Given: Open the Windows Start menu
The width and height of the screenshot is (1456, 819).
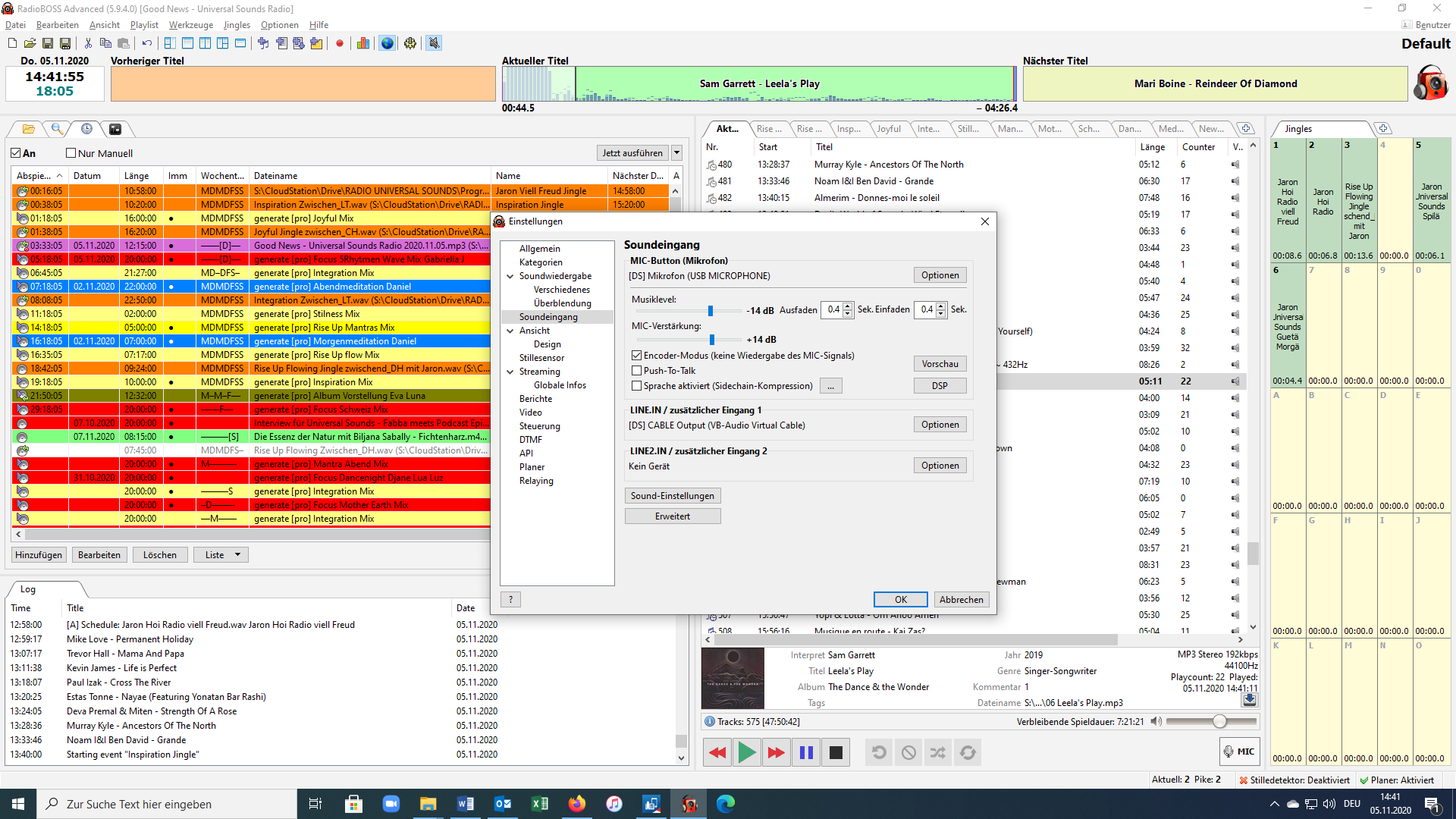Looking at the screenshot, I should pyautogui.click(x=18, y=804).
